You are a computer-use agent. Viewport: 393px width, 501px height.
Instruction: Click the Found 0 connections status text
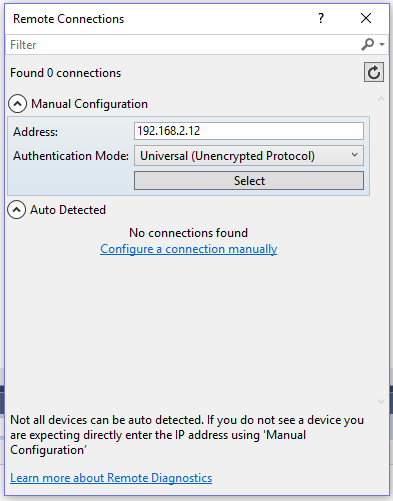66,73
